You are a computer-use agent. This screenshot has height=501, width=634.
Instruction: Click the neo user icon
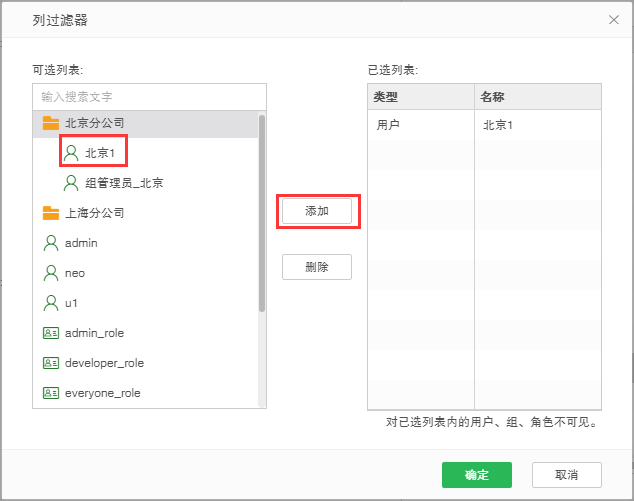tap(50, 273)
